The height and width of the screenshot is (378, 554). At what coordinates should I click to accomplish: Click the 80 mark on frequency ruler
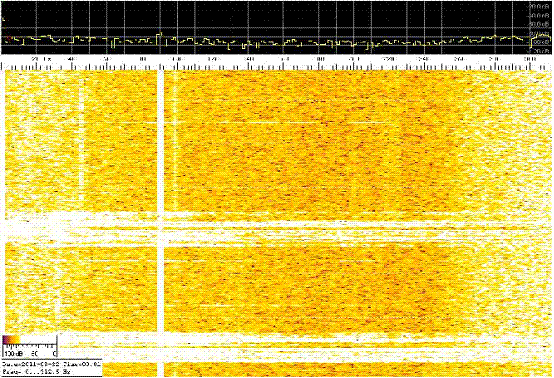click(142, 59)
